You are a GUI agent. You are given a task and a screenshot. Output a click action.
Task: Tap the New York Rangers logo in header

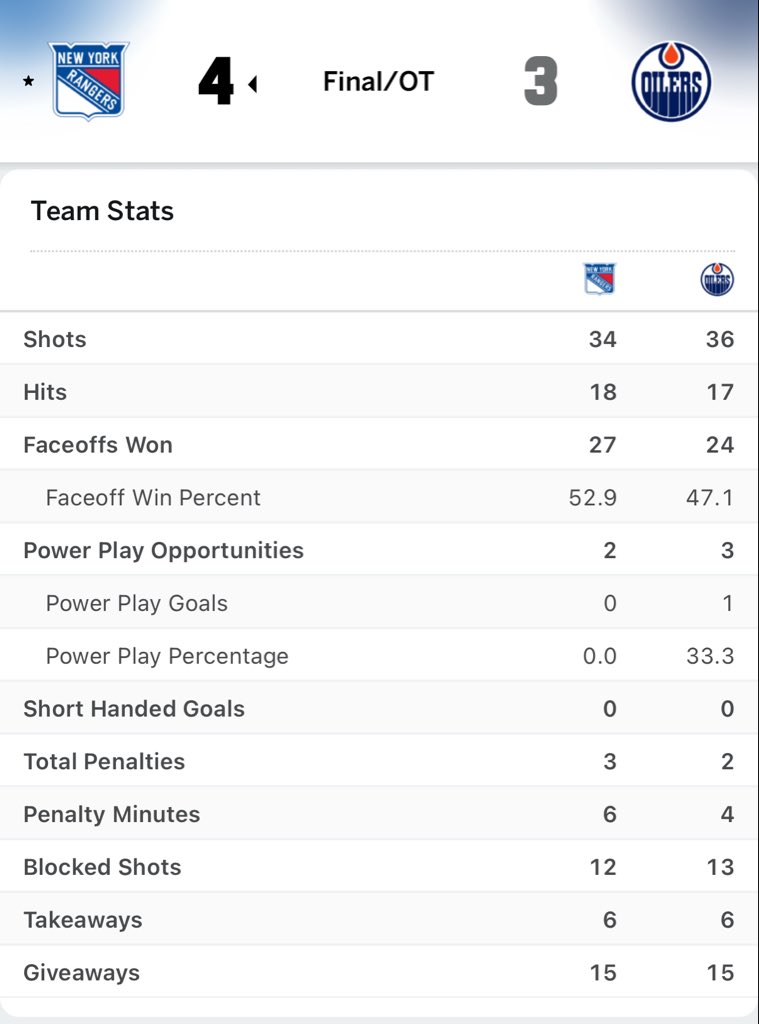pyautogui.click(x=90, y=81)
